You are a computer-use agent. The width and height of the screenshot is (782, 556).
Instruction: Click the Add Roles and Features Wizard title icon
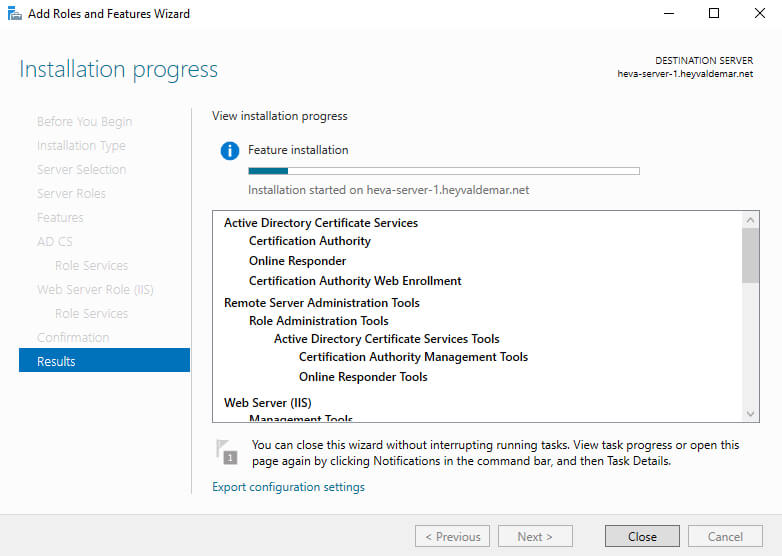[x=14, y=13]
